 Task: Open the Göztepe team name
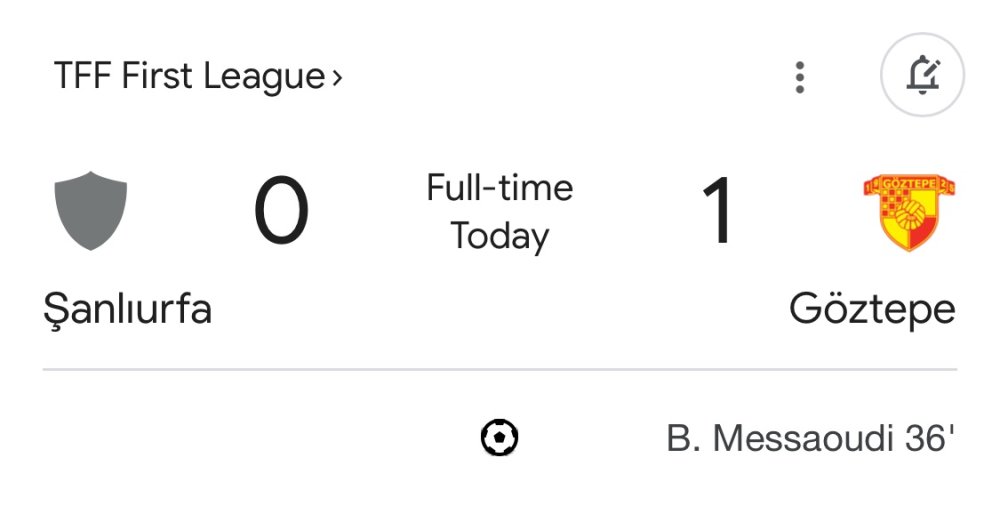[872, 309]
